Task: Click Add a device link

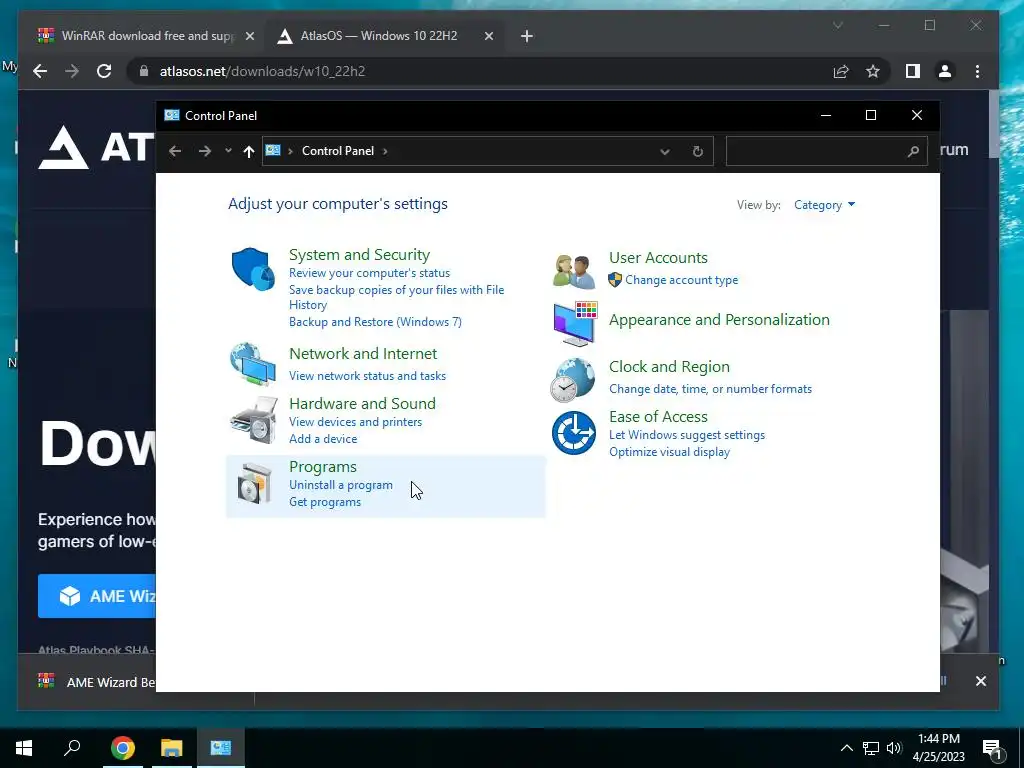Action: pyautogui.click(x=323, y=439)
